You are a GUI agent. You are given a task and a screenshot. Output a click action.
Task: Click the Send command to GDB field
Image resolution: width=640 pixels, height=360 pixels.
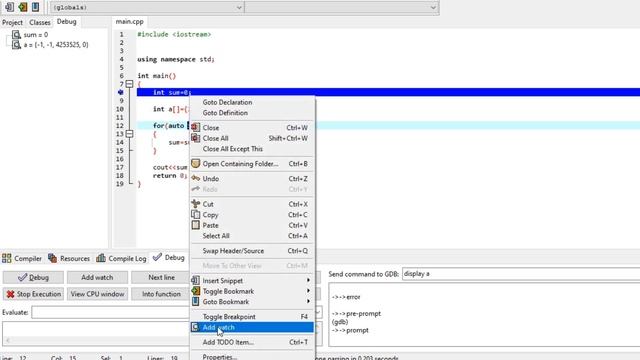click(521, 274)
